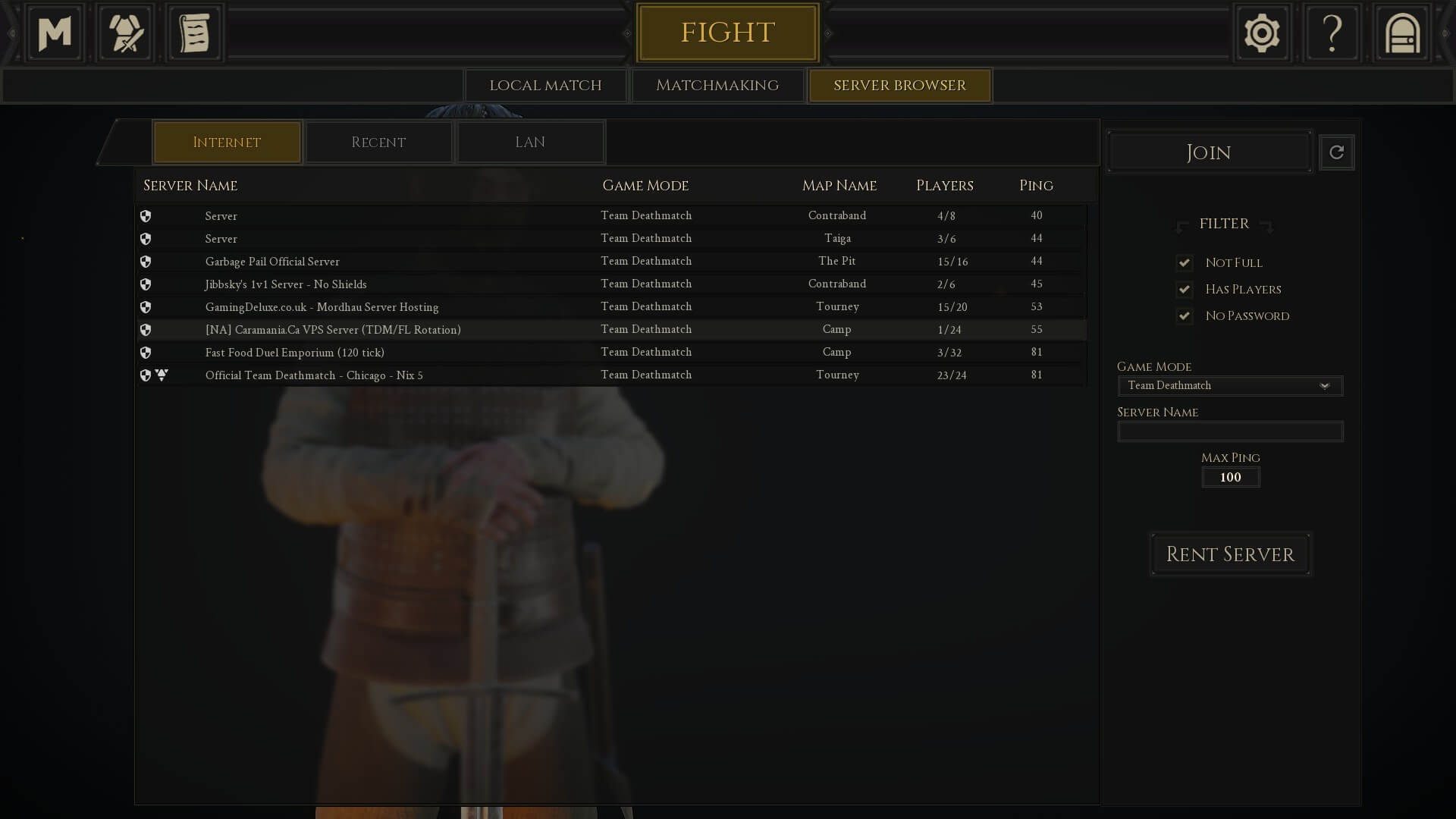Switch to the Matchmaking tab
The image size is (1456, 819).
coord(717,86)
